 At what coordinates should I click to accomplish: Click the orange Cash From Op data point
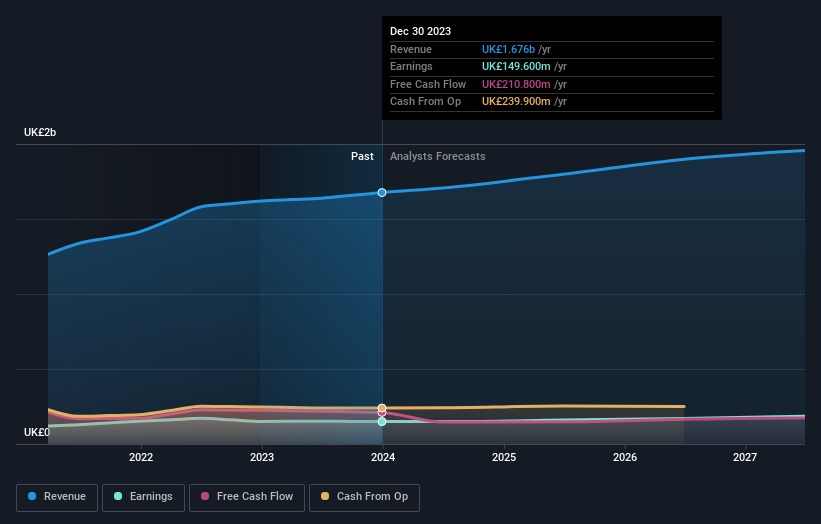click(x=382, y=408)
